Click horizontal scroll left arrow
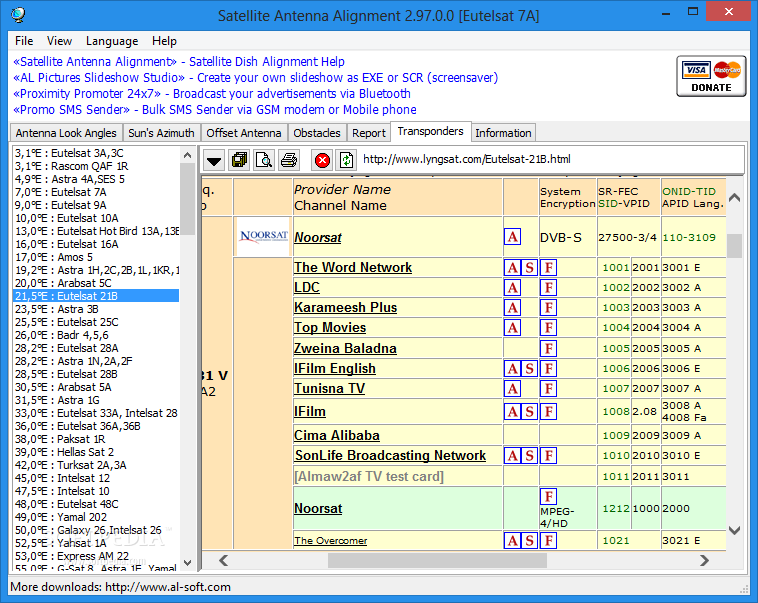Viewport: 758px width, 603px height. [x=223, y=561]
